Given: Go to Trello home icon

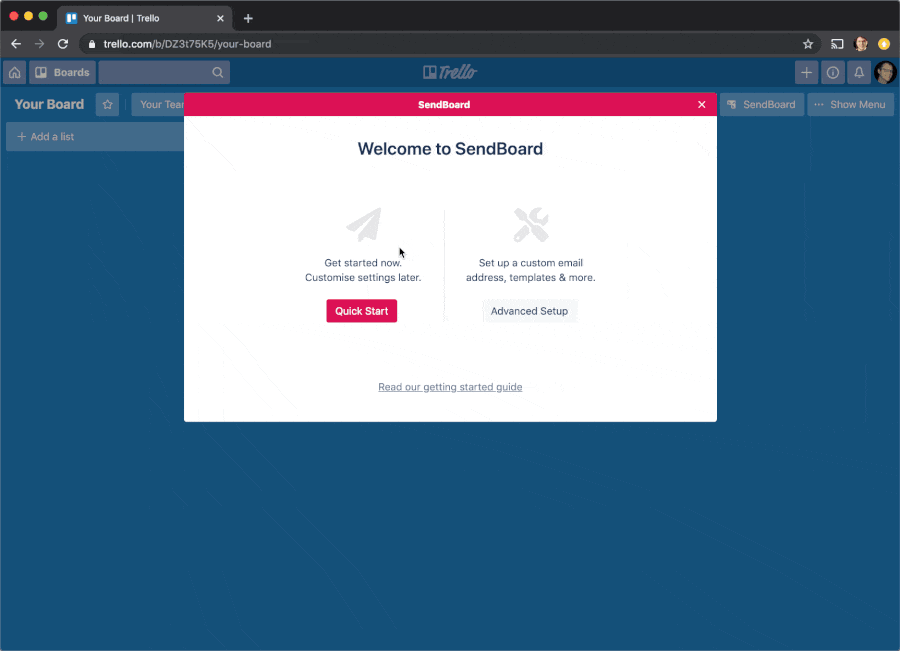Looking at the screenshot, I should [14, 72].
